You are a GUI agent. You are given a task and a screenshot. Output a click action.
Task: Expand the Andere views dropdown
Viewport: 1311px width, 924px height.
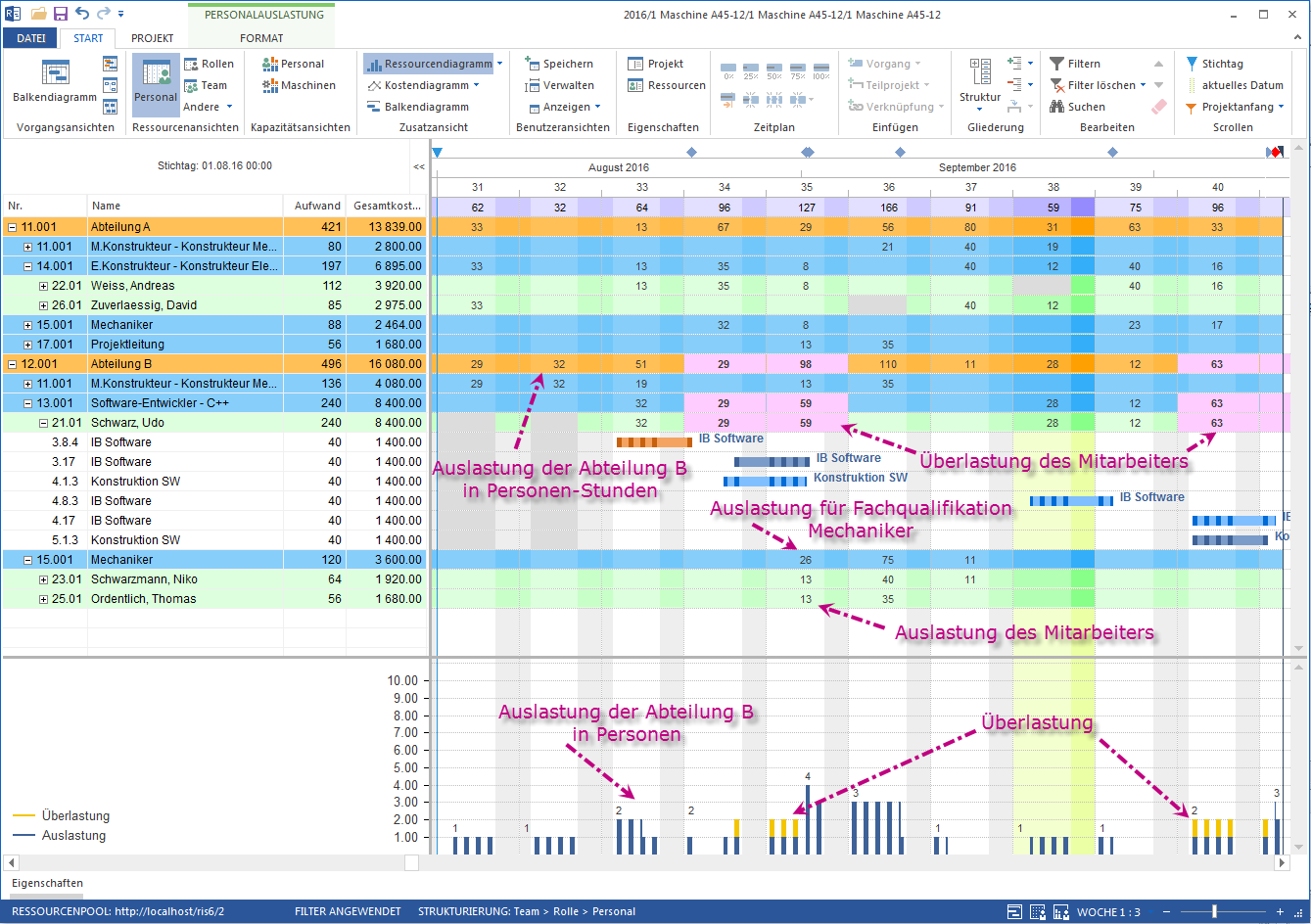point(208,107)
